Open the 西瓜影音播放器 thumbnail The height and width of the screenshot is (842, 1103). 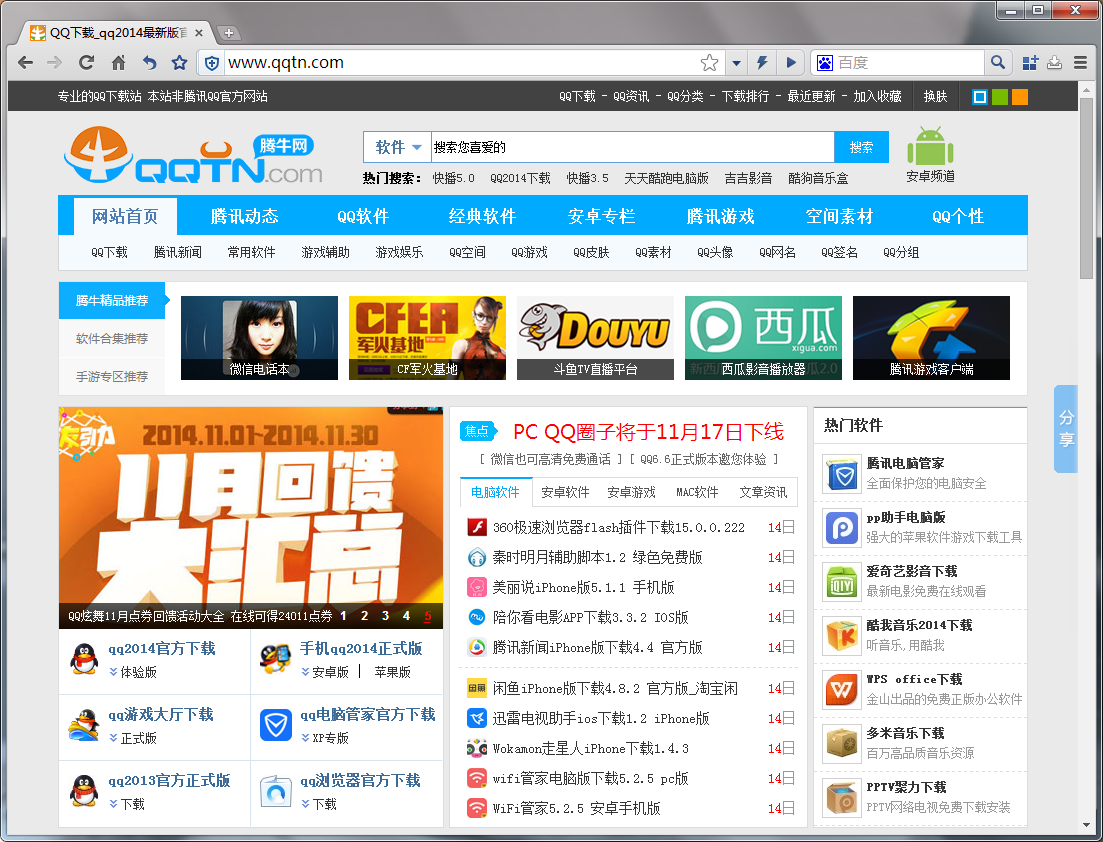tap(763, 338)
